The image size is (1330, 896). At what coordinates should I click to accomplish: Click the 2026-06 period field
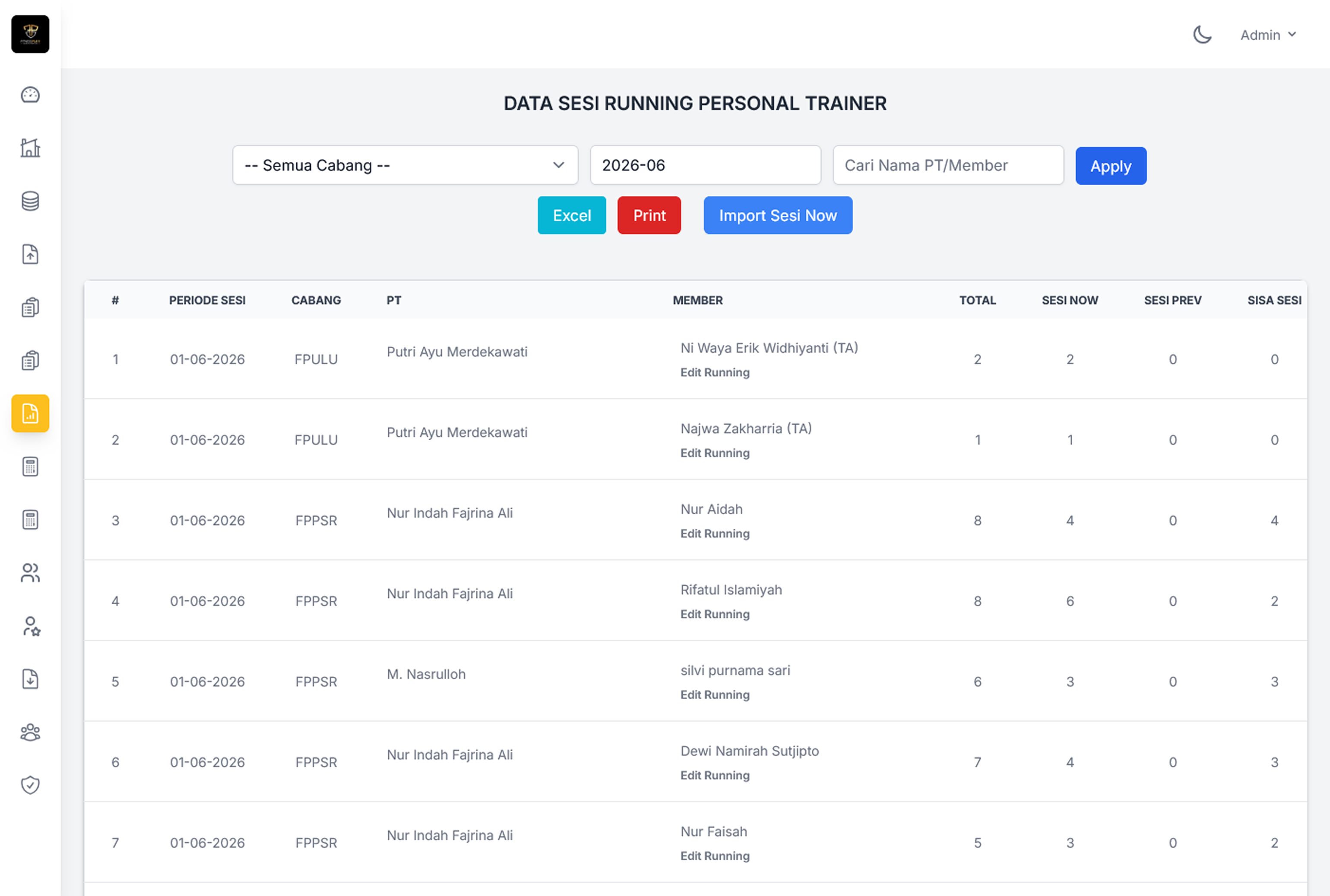705,165
